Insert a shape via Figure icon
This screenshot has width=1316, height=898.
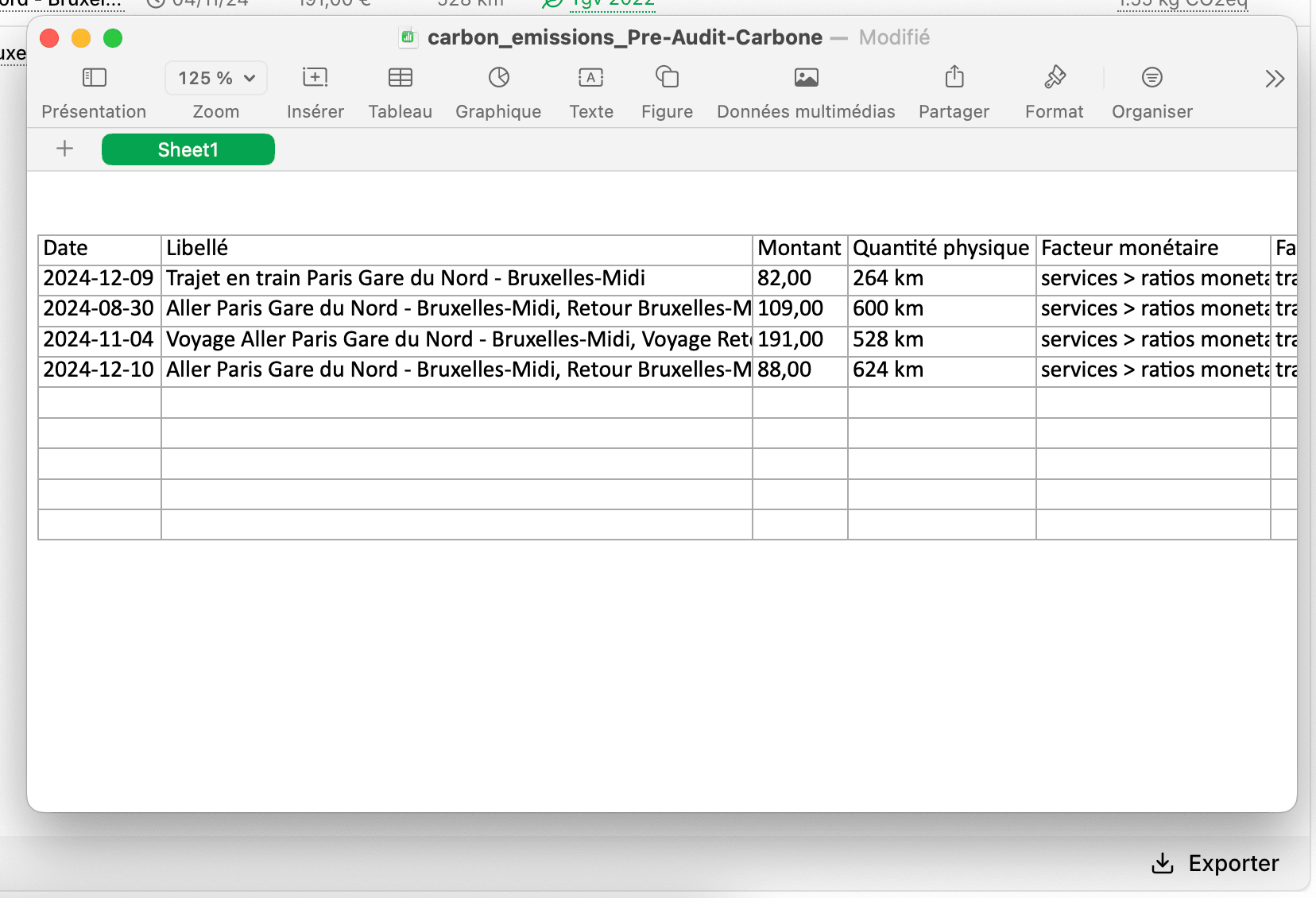[668, 77]
